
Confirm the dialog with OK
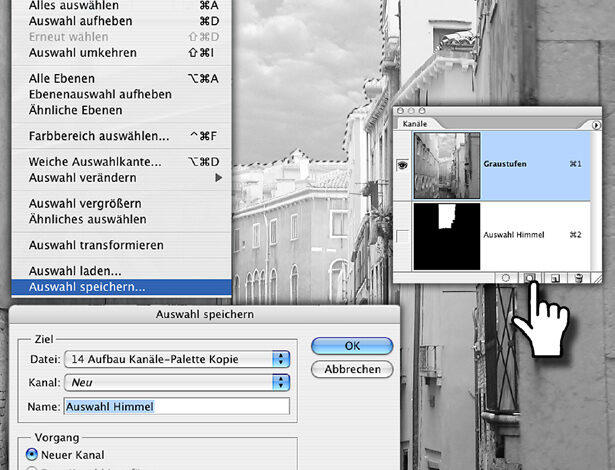352,346
